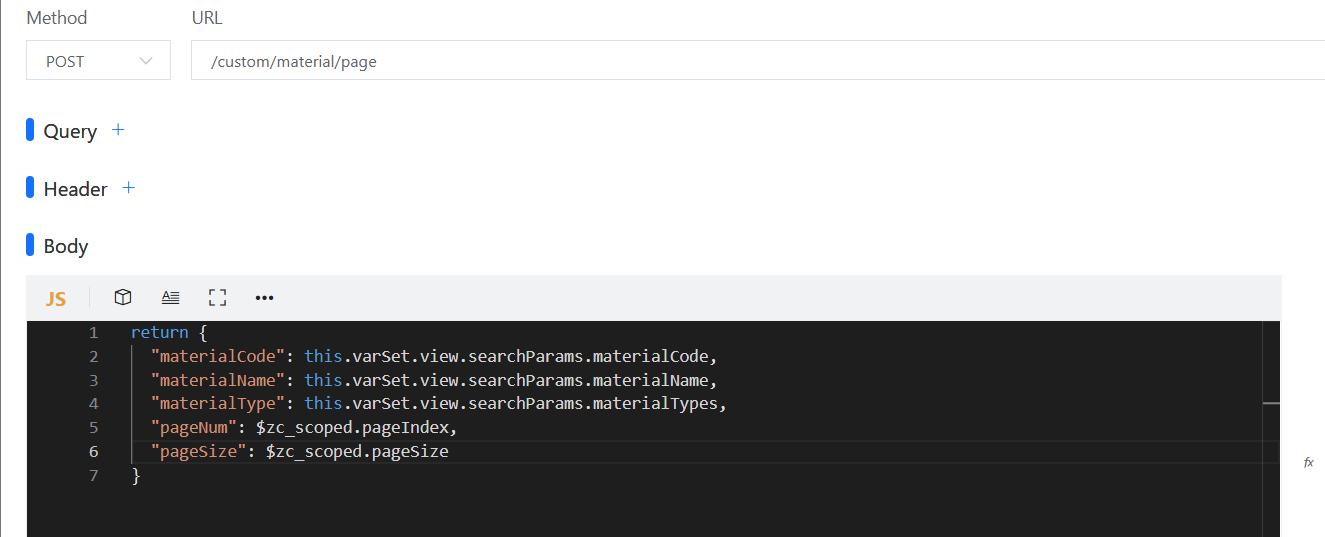
Task: Click the cube variable icon in editor toolbar
Action: point(123,297)
